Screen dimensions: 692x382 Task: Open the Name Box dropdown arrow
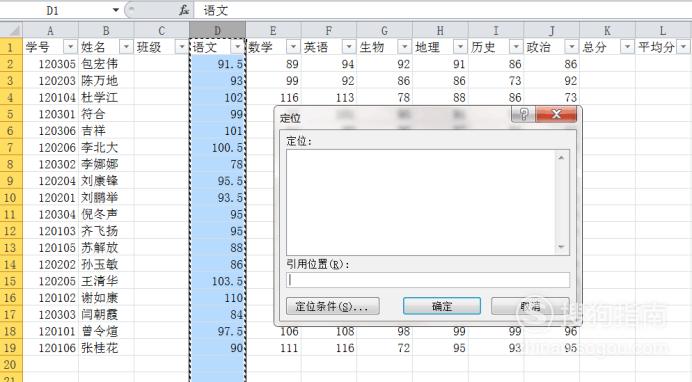click(x=116, y=10)
